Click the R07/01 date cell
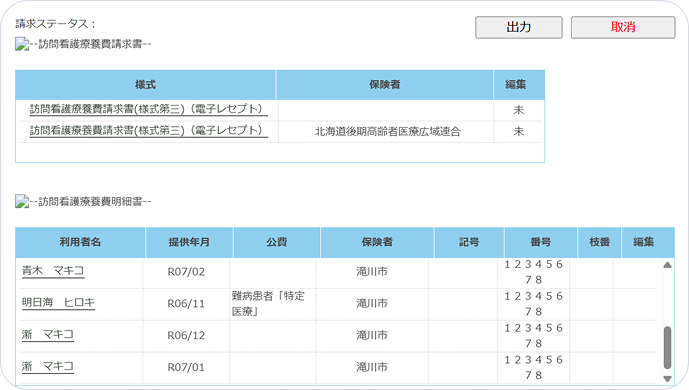689x390 pixels. click(x=186, y=367)
